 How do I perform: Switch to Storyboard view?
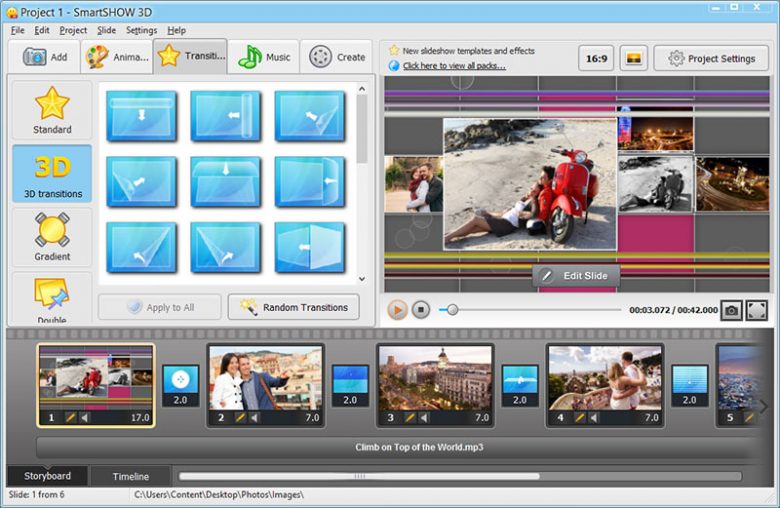click(x=47, y=476)
